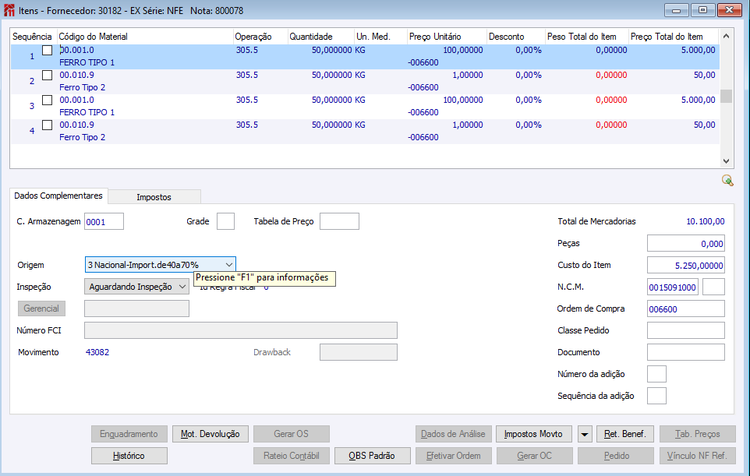750x476 pixels.
Task: Check the box on sequence 3 row
Action: pyautogui.click(x=47, y=100)
